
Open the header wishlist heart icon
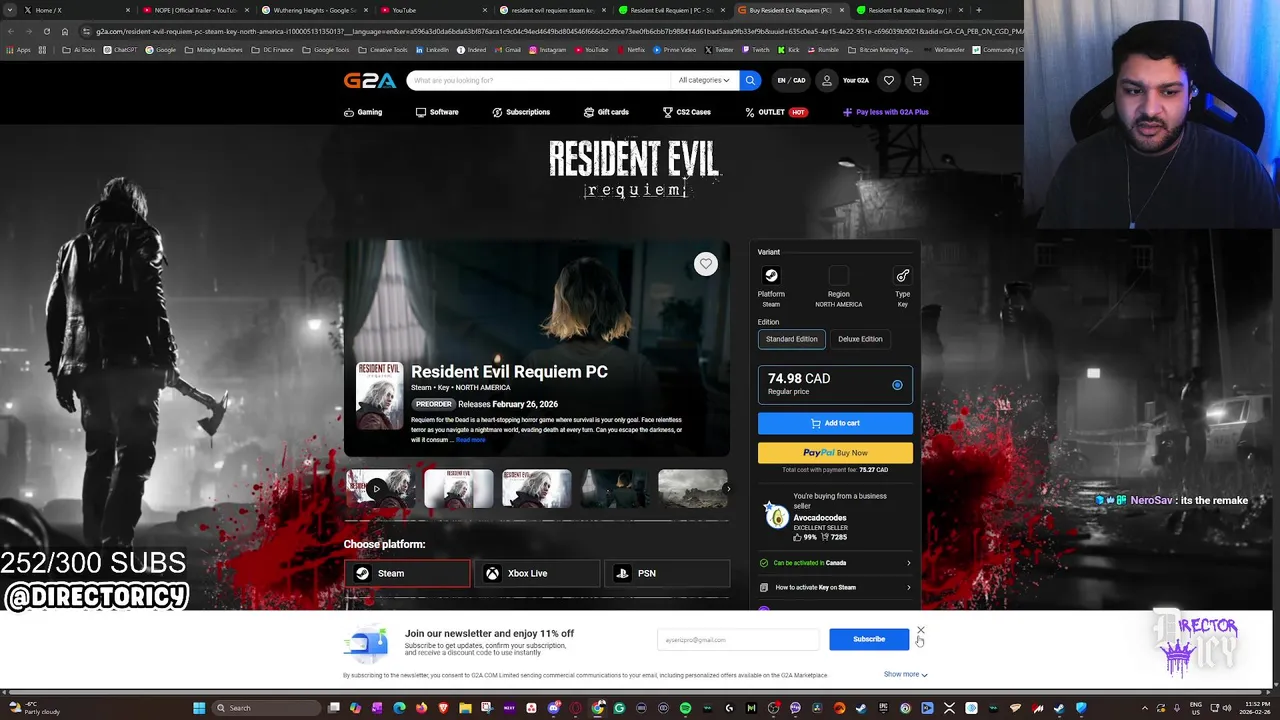888,80
